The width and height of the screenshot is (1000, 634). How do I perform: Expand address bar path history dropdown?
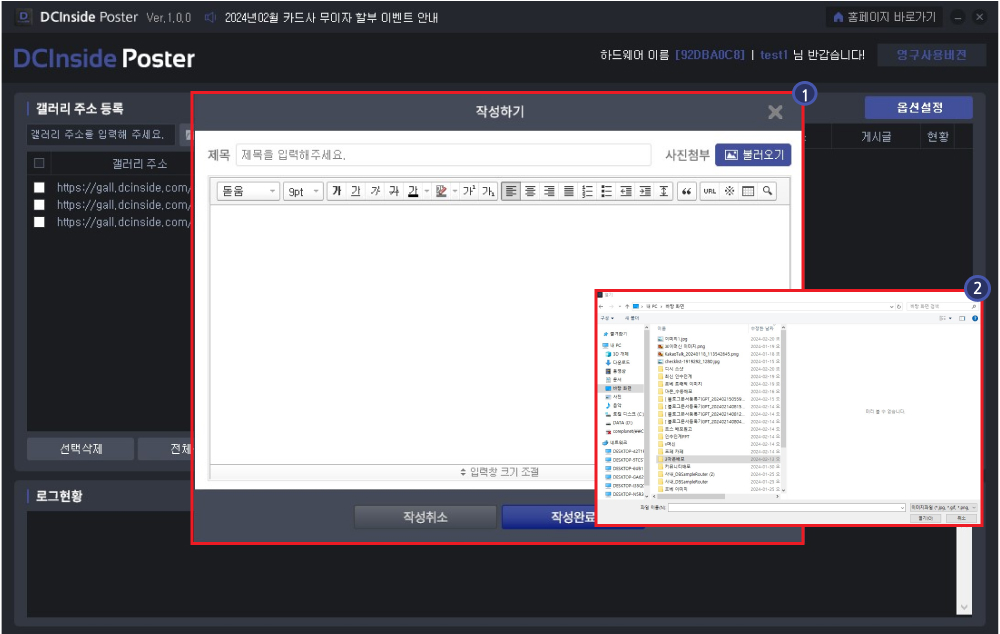892,306
